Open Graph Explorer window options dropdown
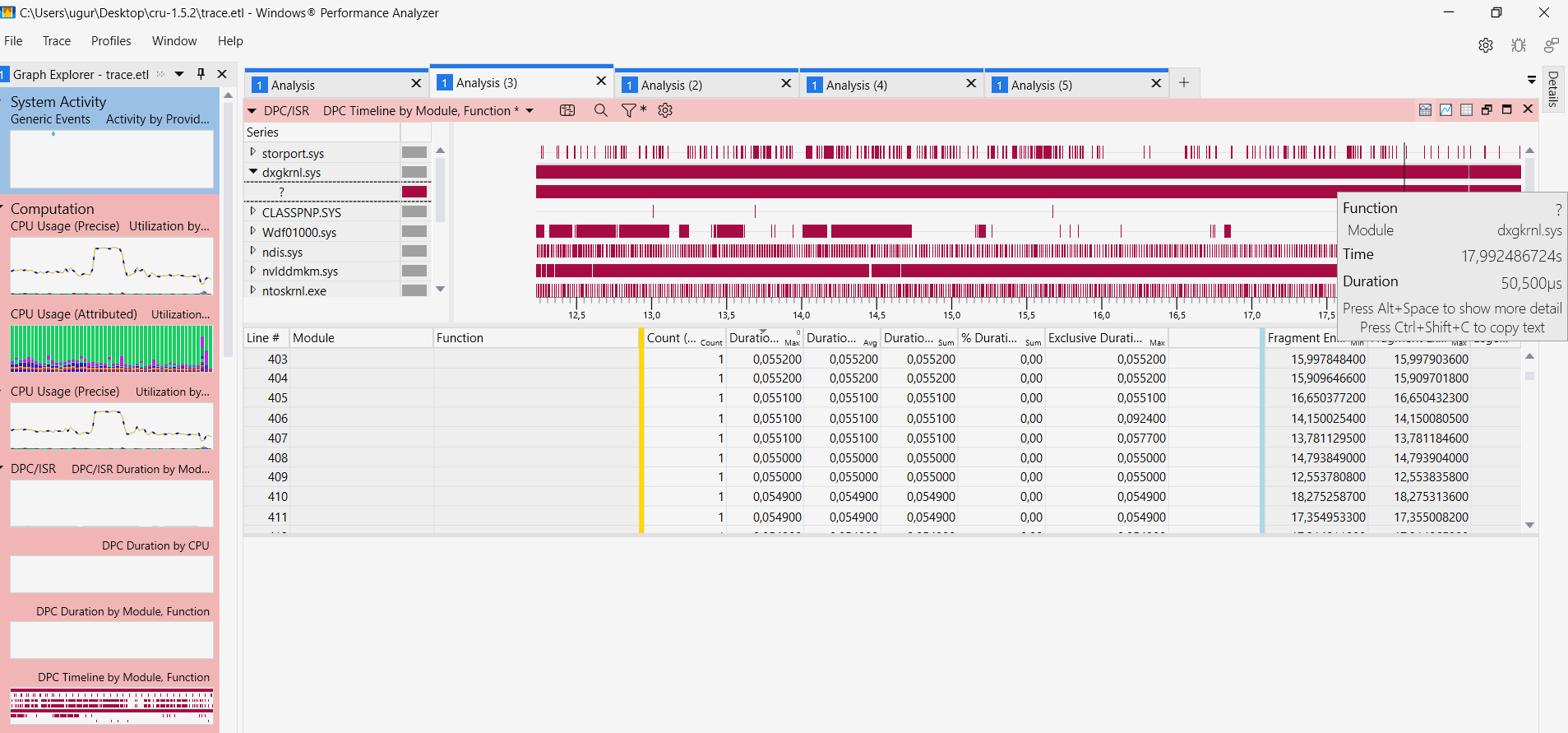 pos(179,74)
